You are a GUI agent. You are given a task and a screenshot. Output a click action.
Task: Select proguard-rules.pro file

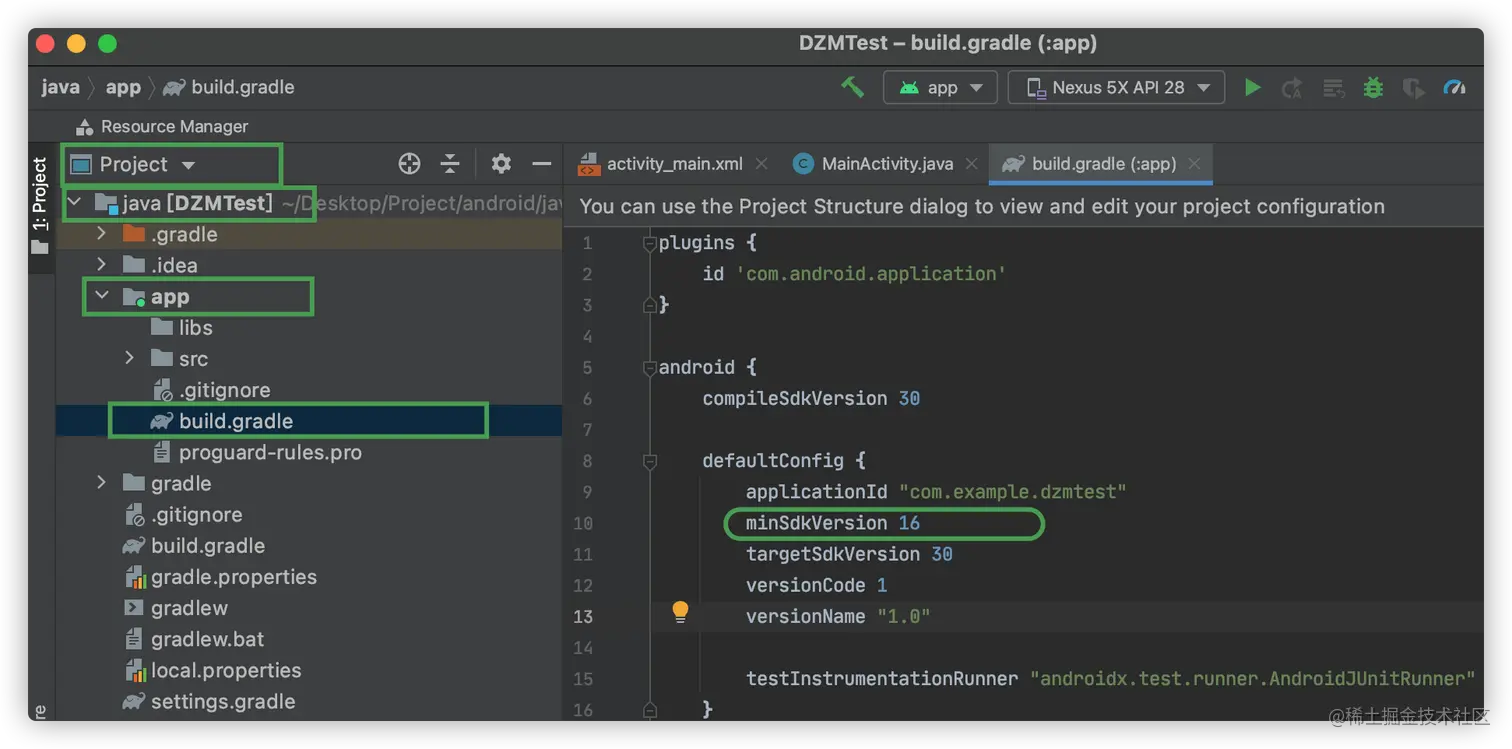pyautogui.click(x=256, y=452)
